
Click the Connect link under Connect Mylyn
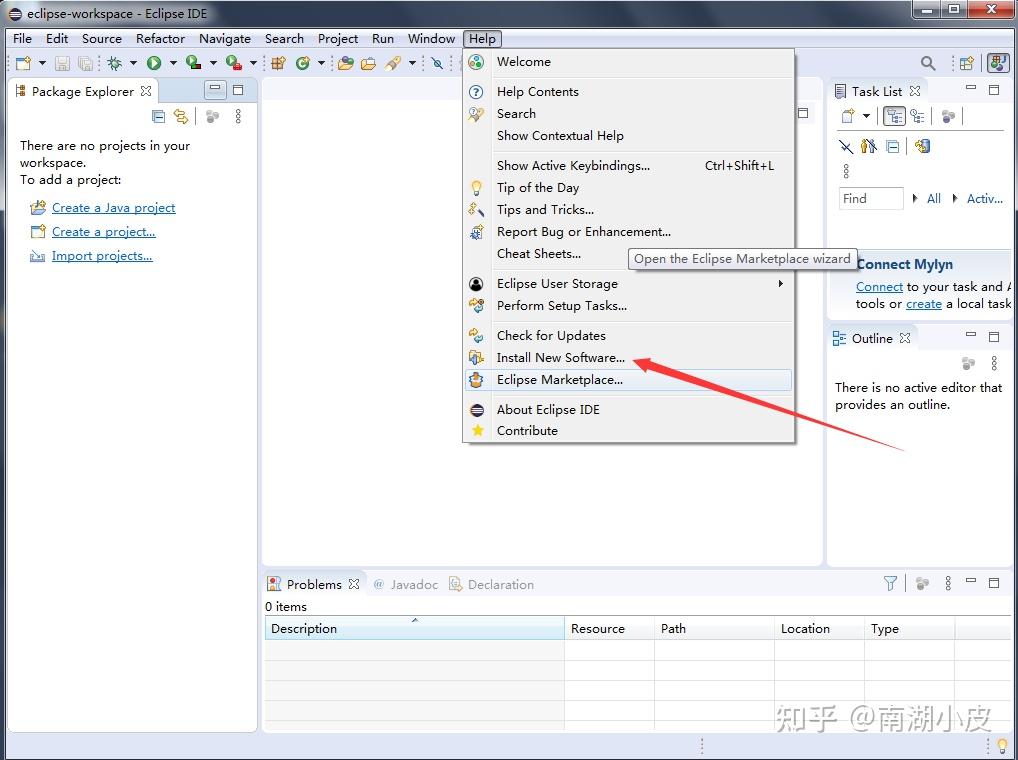click(x=879, y=287)
